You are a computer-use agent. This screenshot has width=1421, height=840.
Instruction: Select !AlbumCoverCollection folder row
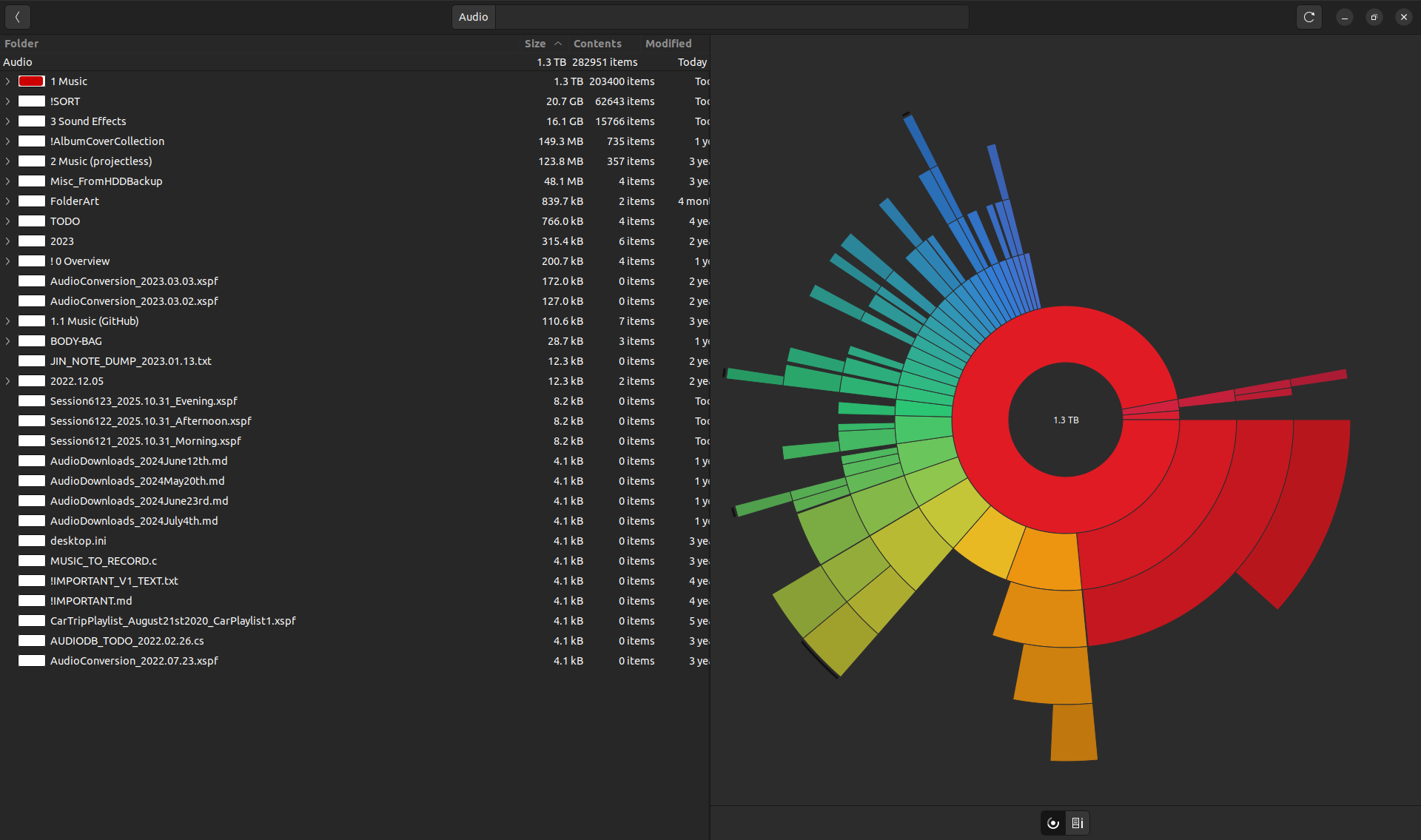click(107, 141)
